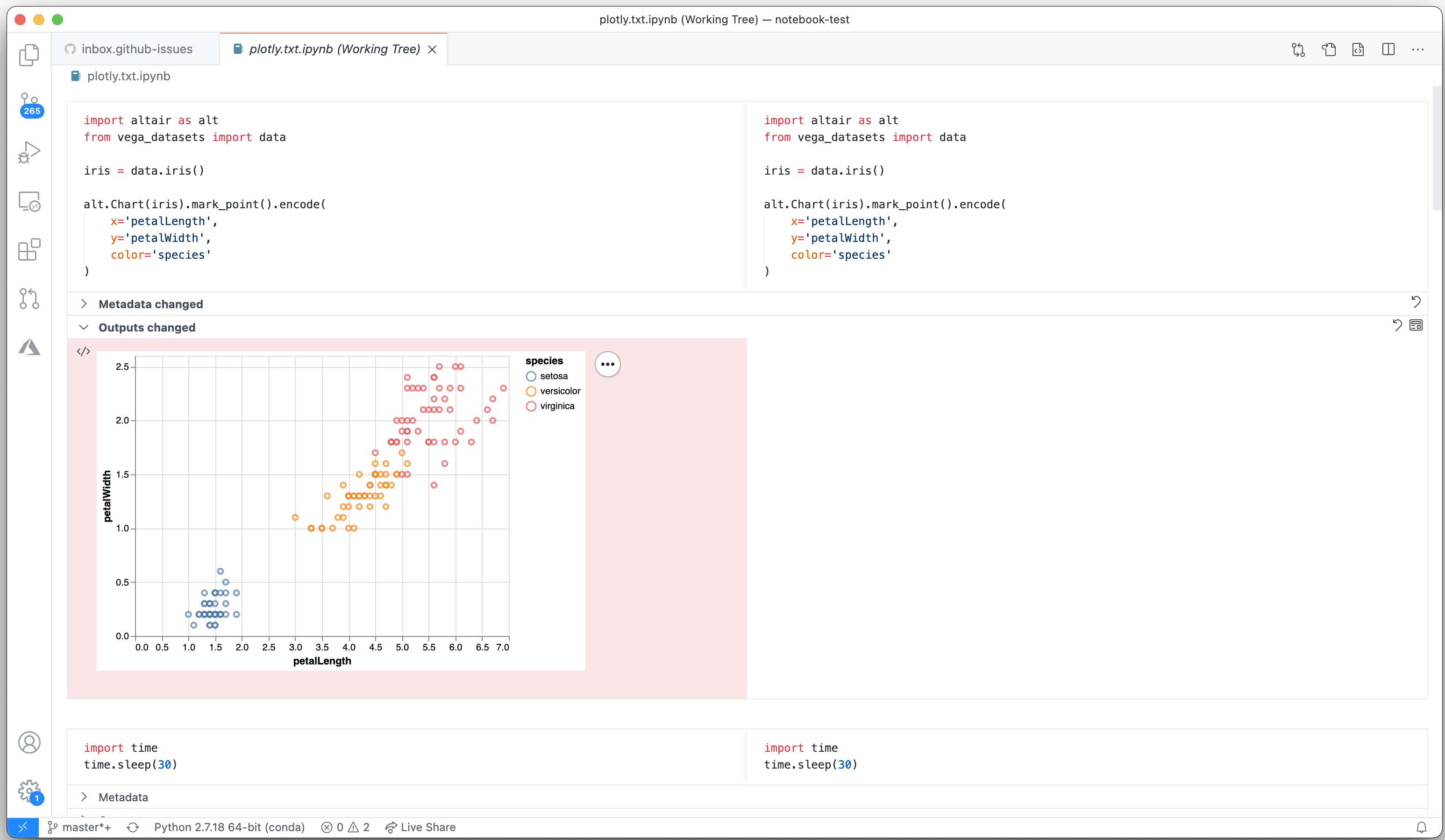Toggle the code view of the chart output
This screenshot has width=1445, height=840.
[x=83, y=351]
